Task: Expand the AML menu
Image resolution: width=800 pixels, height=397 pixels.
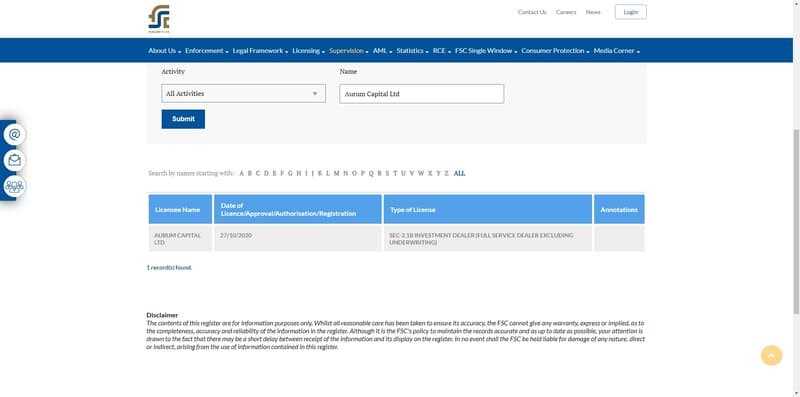Action: tap(382, 51)
